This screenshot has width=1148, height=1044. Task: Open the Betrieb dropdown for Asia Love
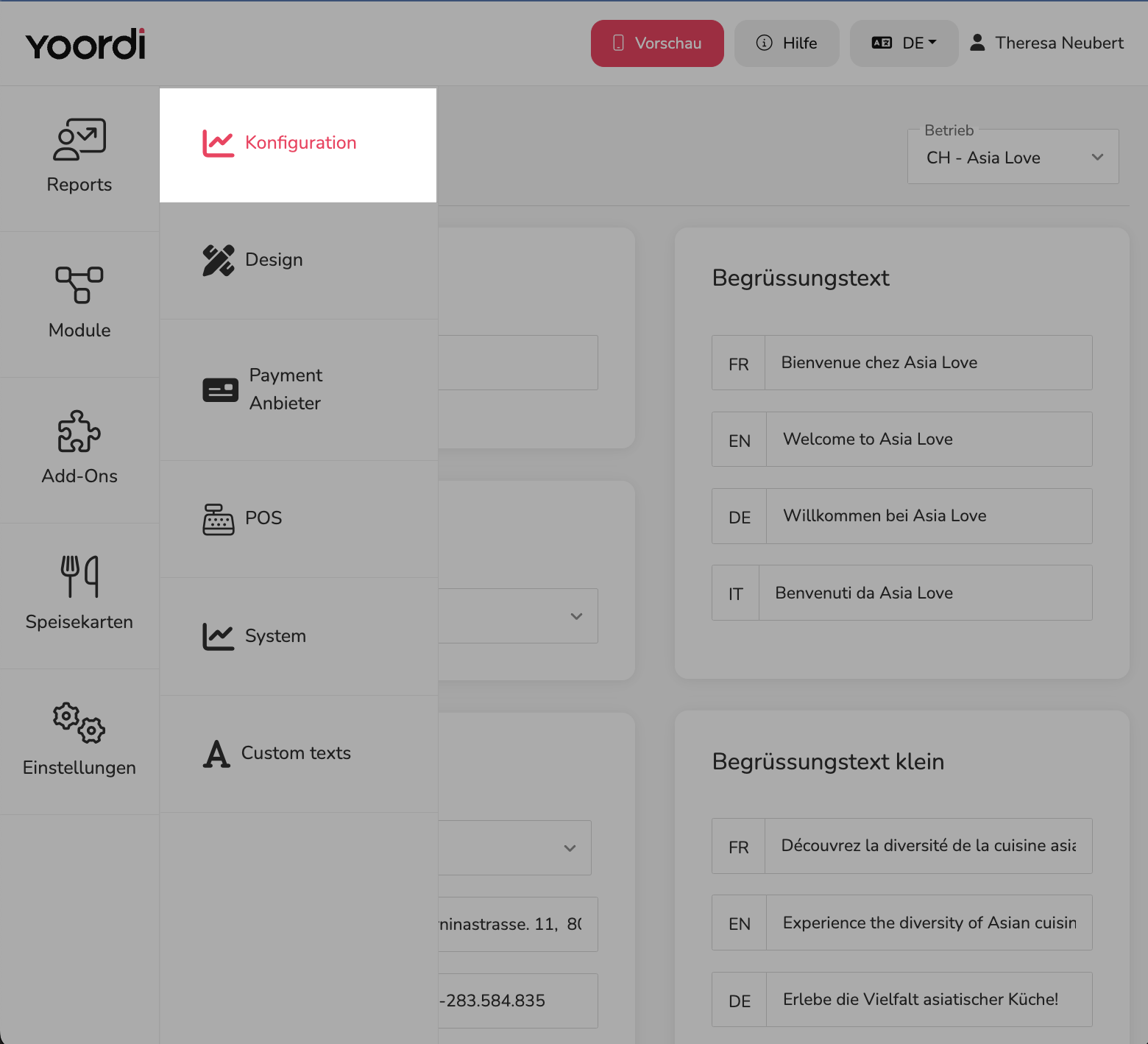[1013, 157]
